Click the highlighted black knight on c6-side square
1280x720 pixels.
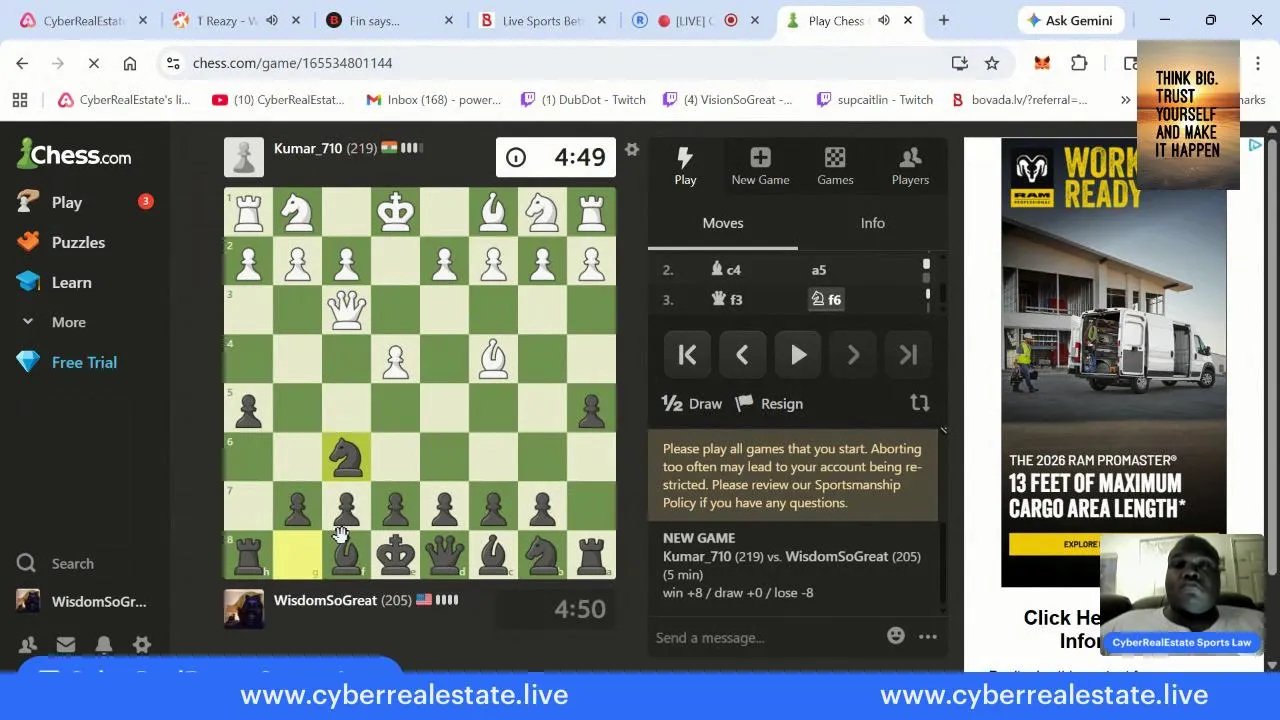click(346, 456)
